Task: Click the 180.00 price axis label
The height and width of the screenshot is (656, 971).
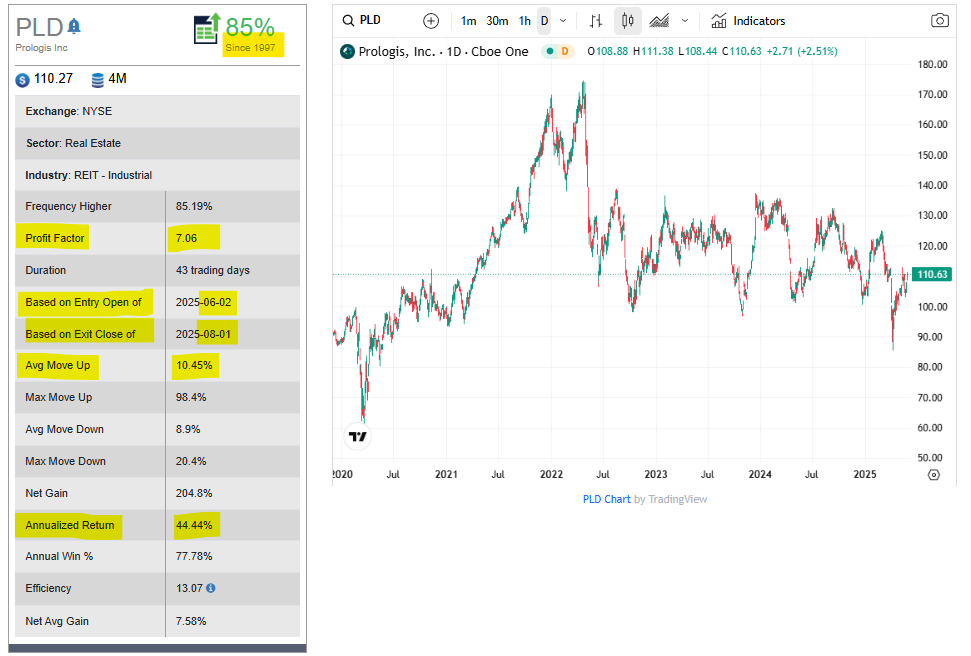Action: pos(932,64)
